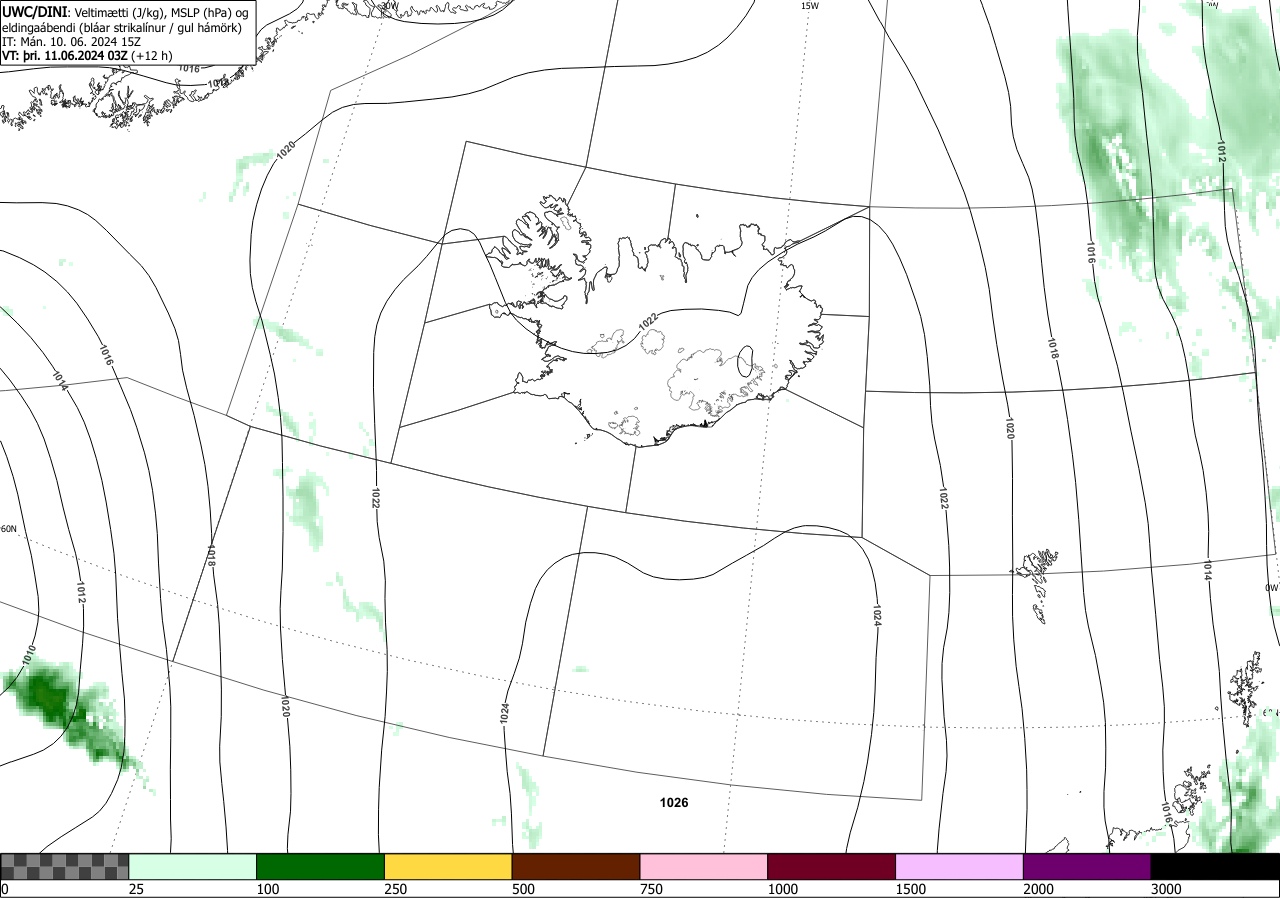Click the legend value label "1500"
Screen dimensions: 1280x898
click(911, 889)
